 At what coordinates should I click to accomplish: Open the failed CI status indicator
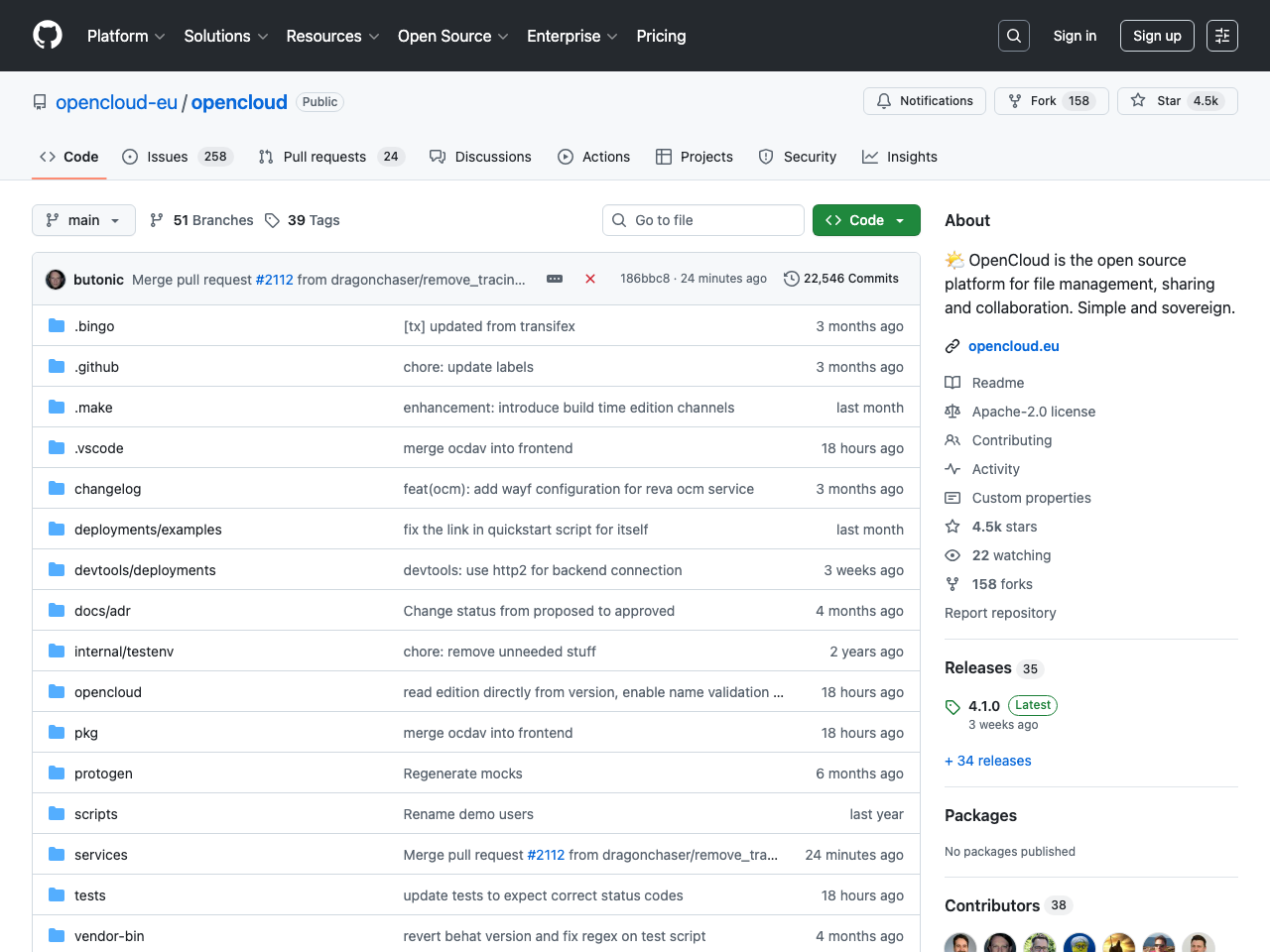click(590, 279)
